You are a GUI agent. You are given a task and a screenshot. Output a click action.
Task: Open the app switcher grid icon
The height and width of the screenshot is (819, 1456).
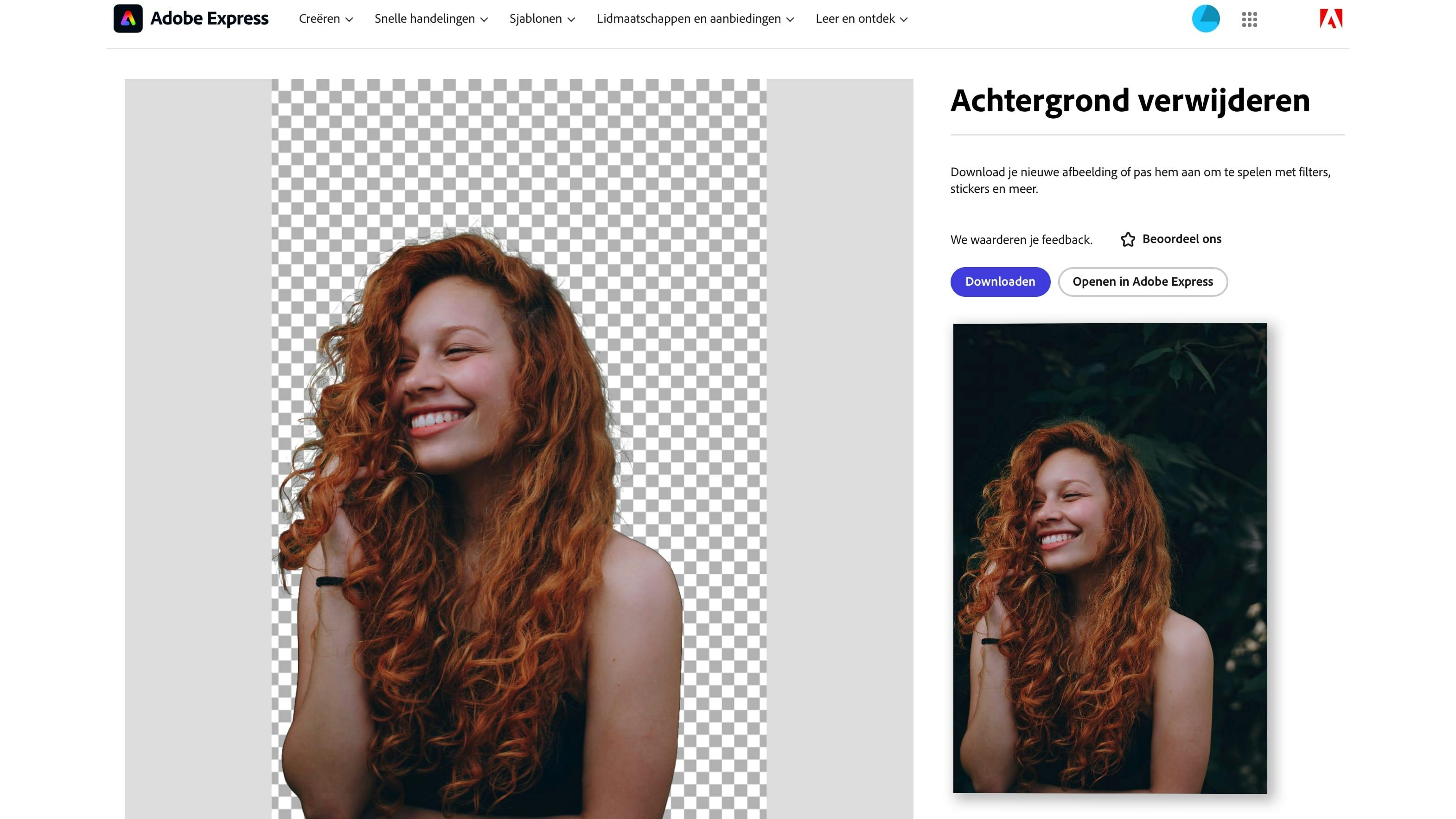tap(1249, 19)
